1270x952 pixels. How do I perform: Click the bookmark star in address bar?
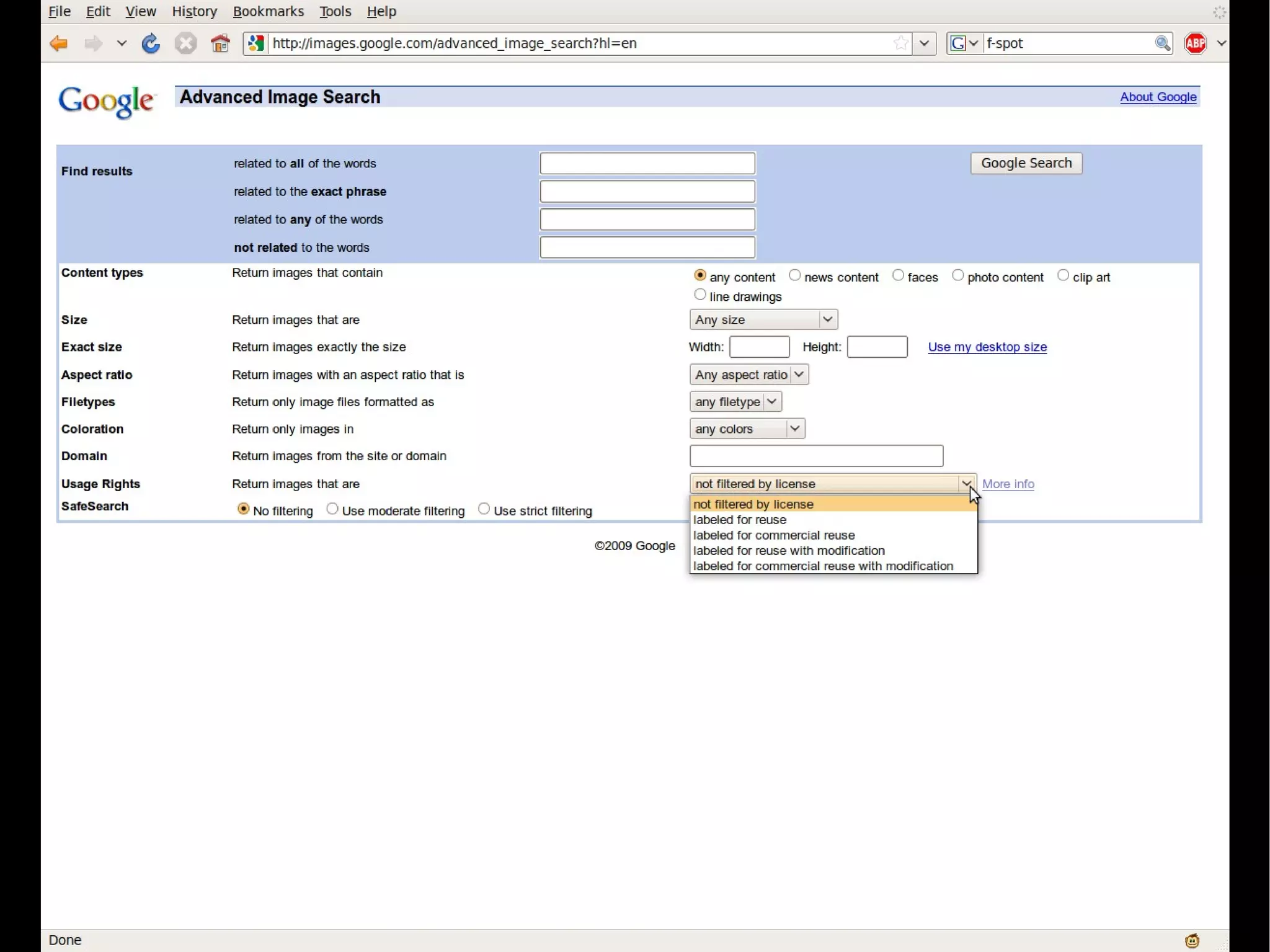pos(900,43)
